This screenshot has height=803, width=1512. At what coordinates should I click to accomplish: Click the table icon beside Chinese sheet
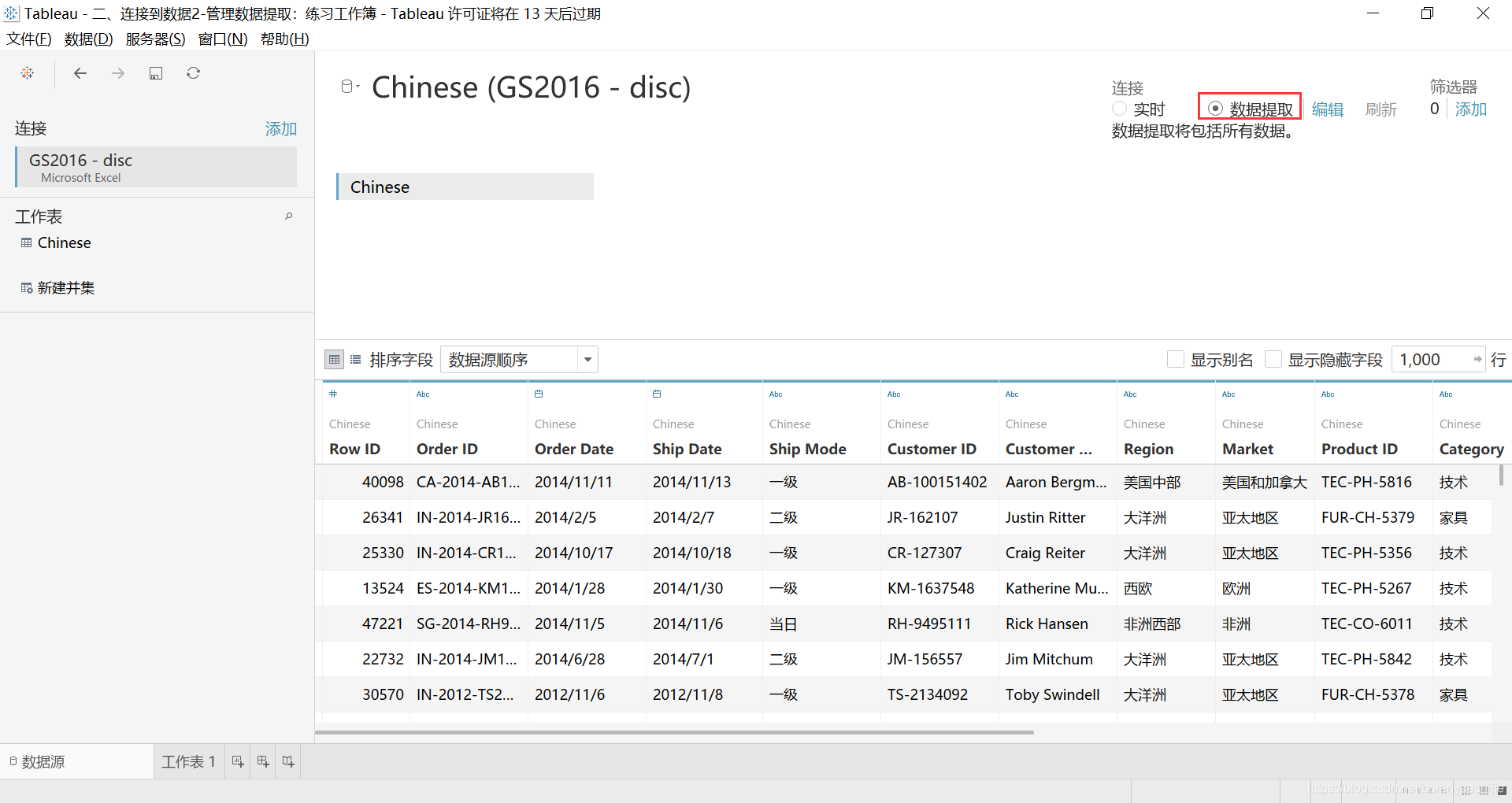[27, 242]
